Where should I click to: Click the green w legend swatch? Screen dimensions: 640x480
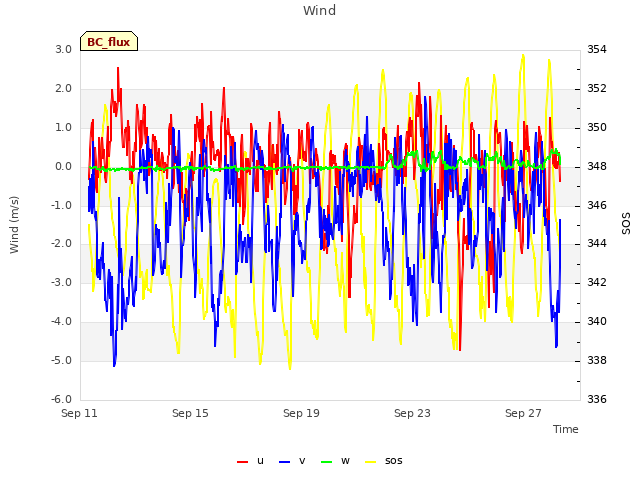coord(327,462)
